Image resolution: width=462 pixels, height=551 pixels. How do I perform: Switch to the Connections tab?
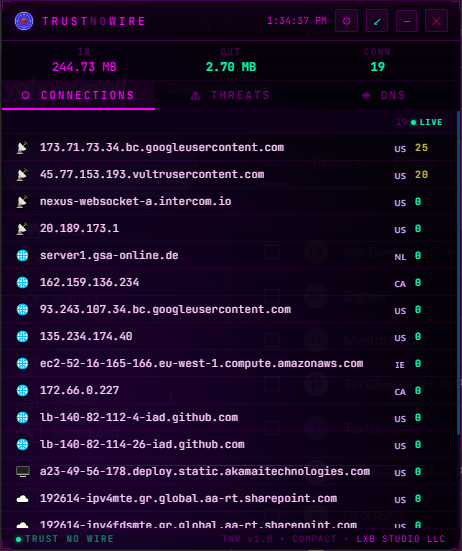click(78, 96)
